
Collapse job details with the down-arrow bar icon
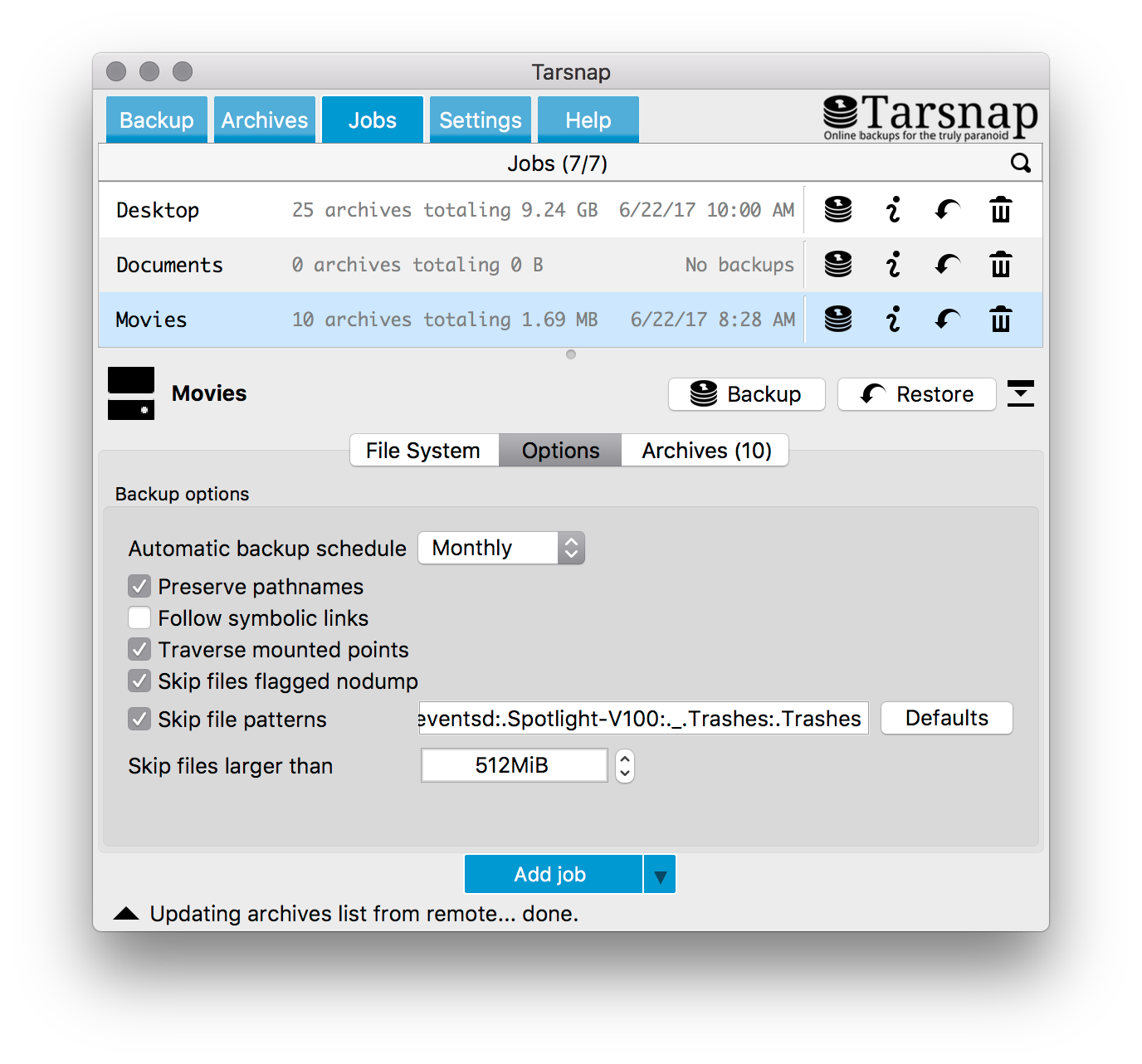1021,393
